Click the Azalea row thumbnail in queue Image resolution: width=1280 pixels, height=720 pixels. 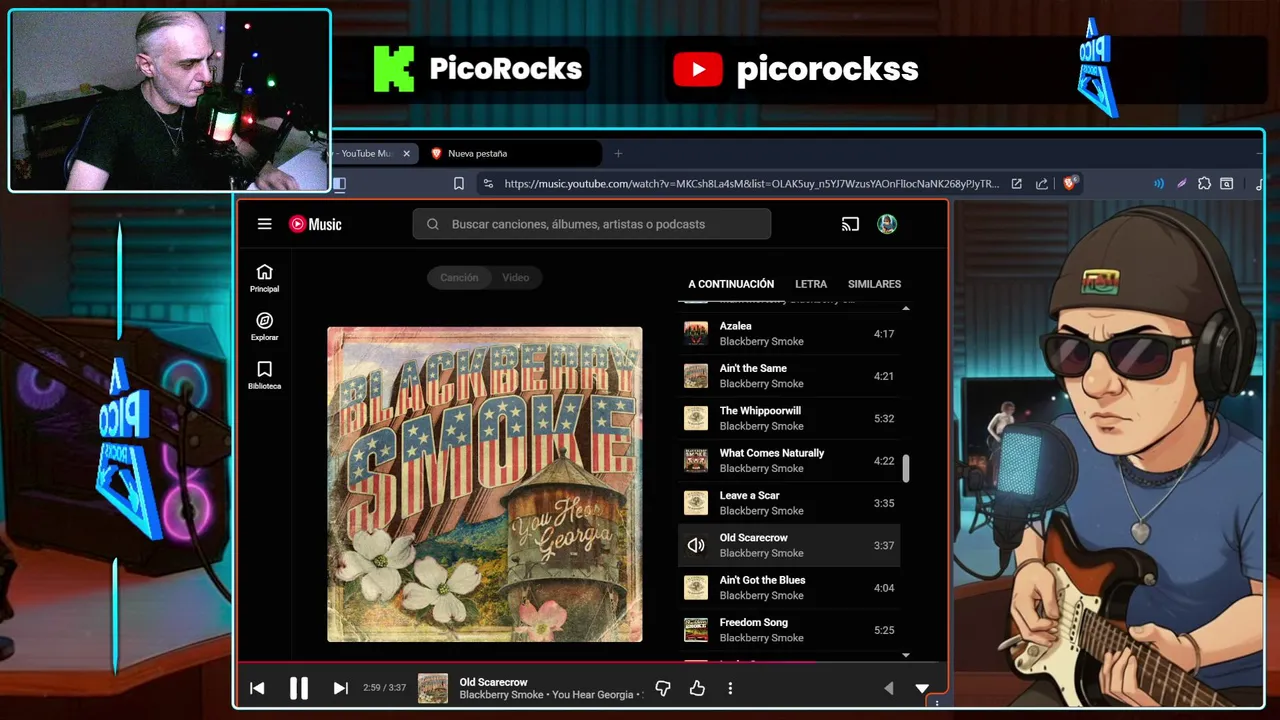696,334
